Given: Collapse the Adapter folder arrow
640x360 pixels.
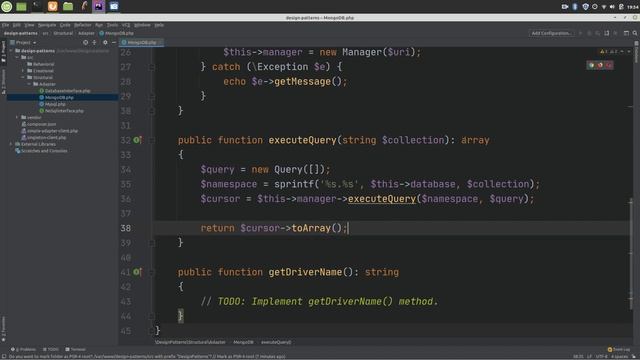Looking at the screenshot, I should point(29,84).
